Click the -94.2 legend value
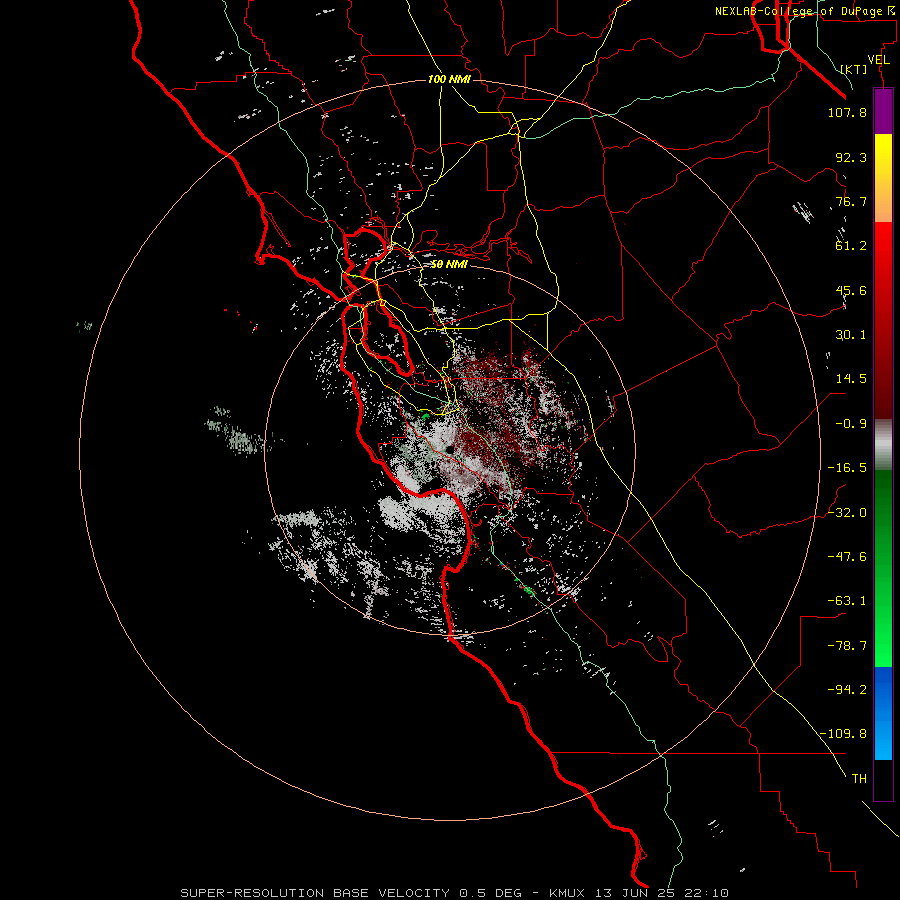 tap(847, 689)
